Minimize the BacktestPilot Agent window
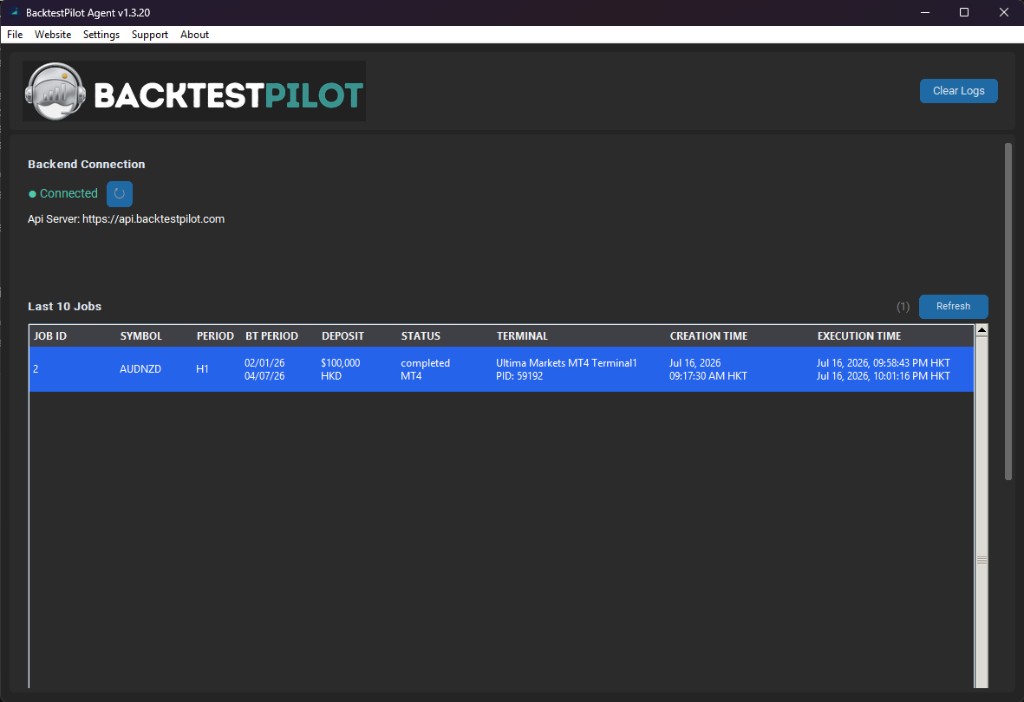The width and height of the screenshot is (1024, 702). click(925, 12)
